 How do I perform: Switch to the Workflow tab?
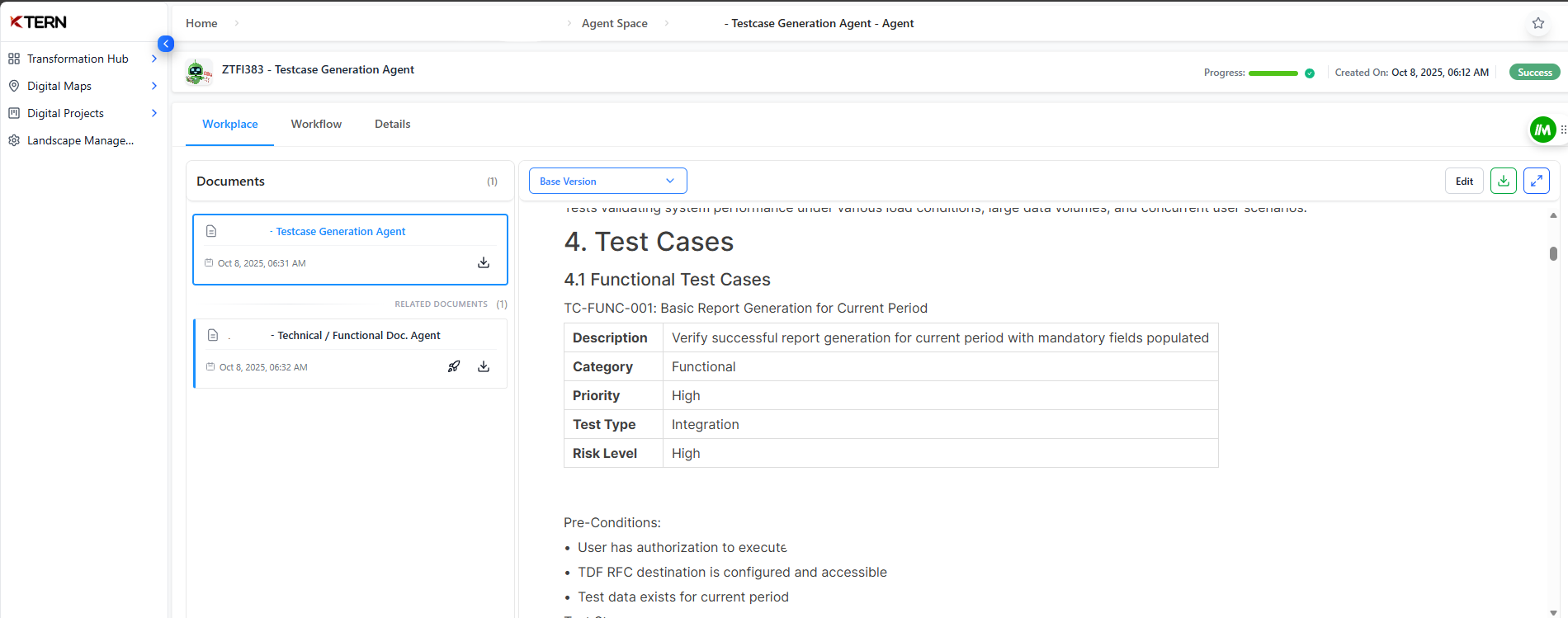pos(316,124)
